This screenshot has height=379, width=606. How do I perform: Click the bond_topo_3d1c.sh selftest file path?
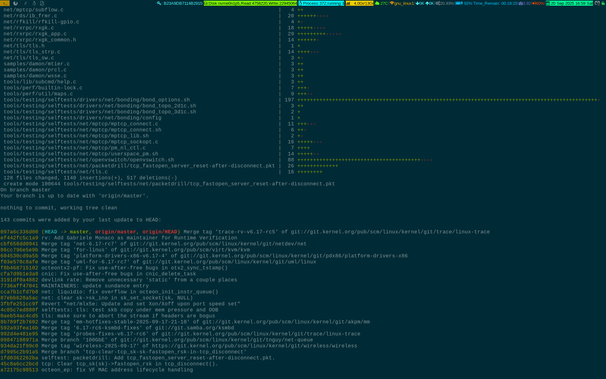(100, 112)
